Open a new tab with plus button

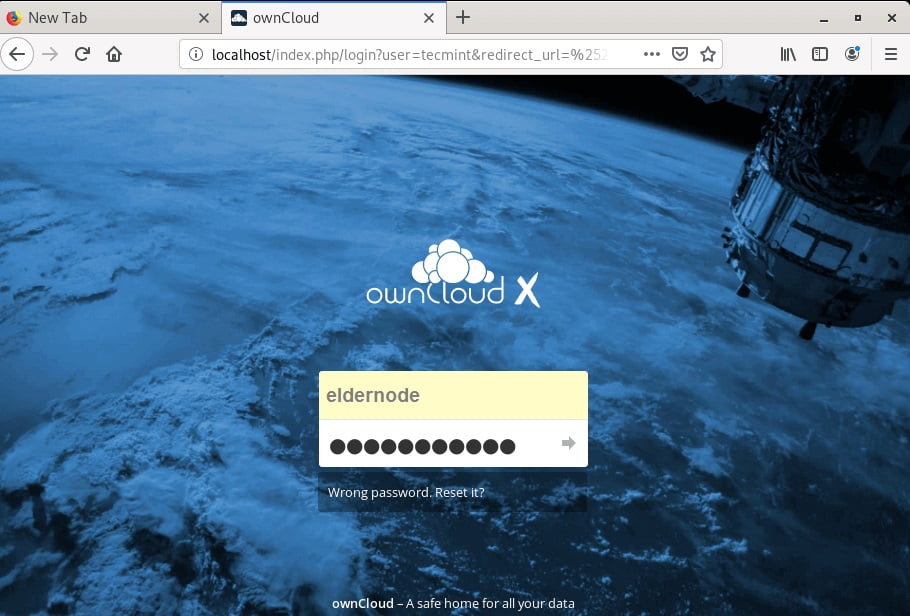[463, 17]
